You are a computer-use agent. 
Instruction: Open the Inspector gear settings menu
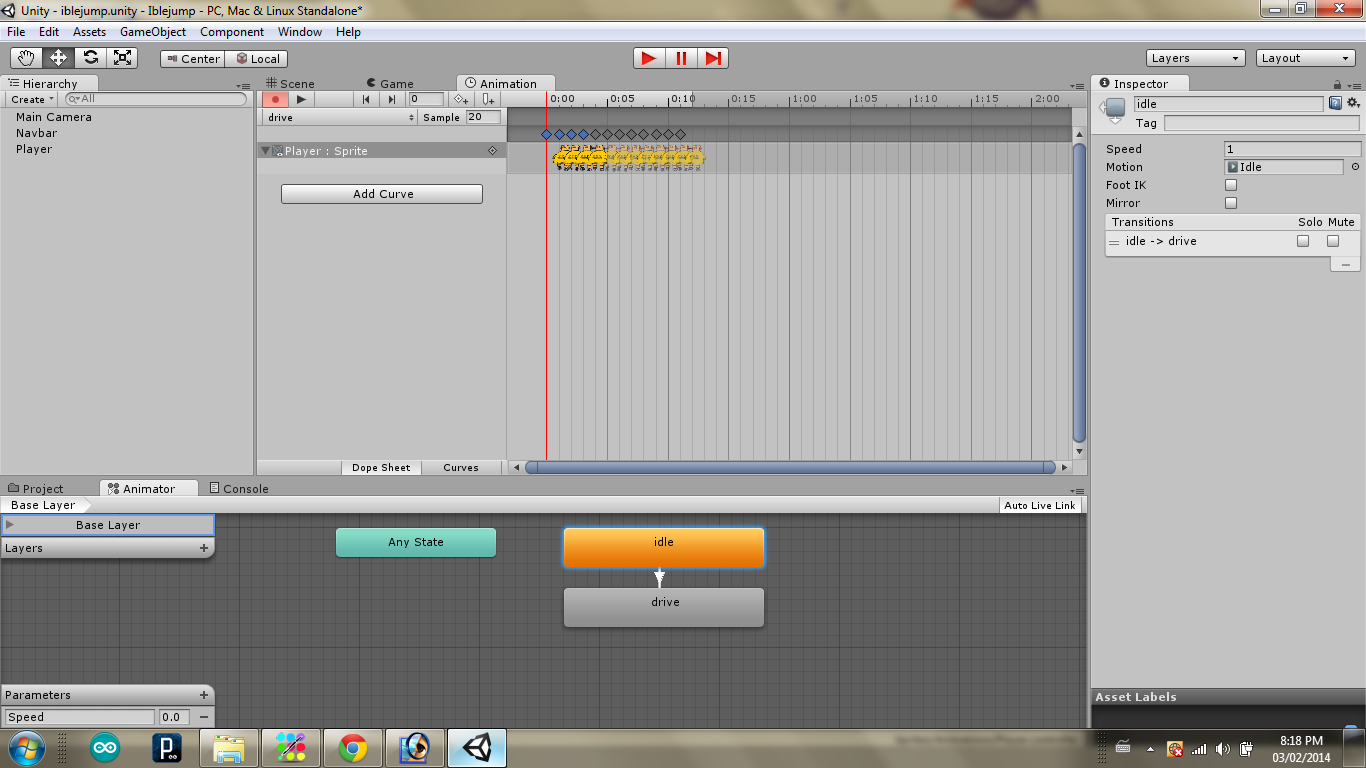[x=1353, y=103]
